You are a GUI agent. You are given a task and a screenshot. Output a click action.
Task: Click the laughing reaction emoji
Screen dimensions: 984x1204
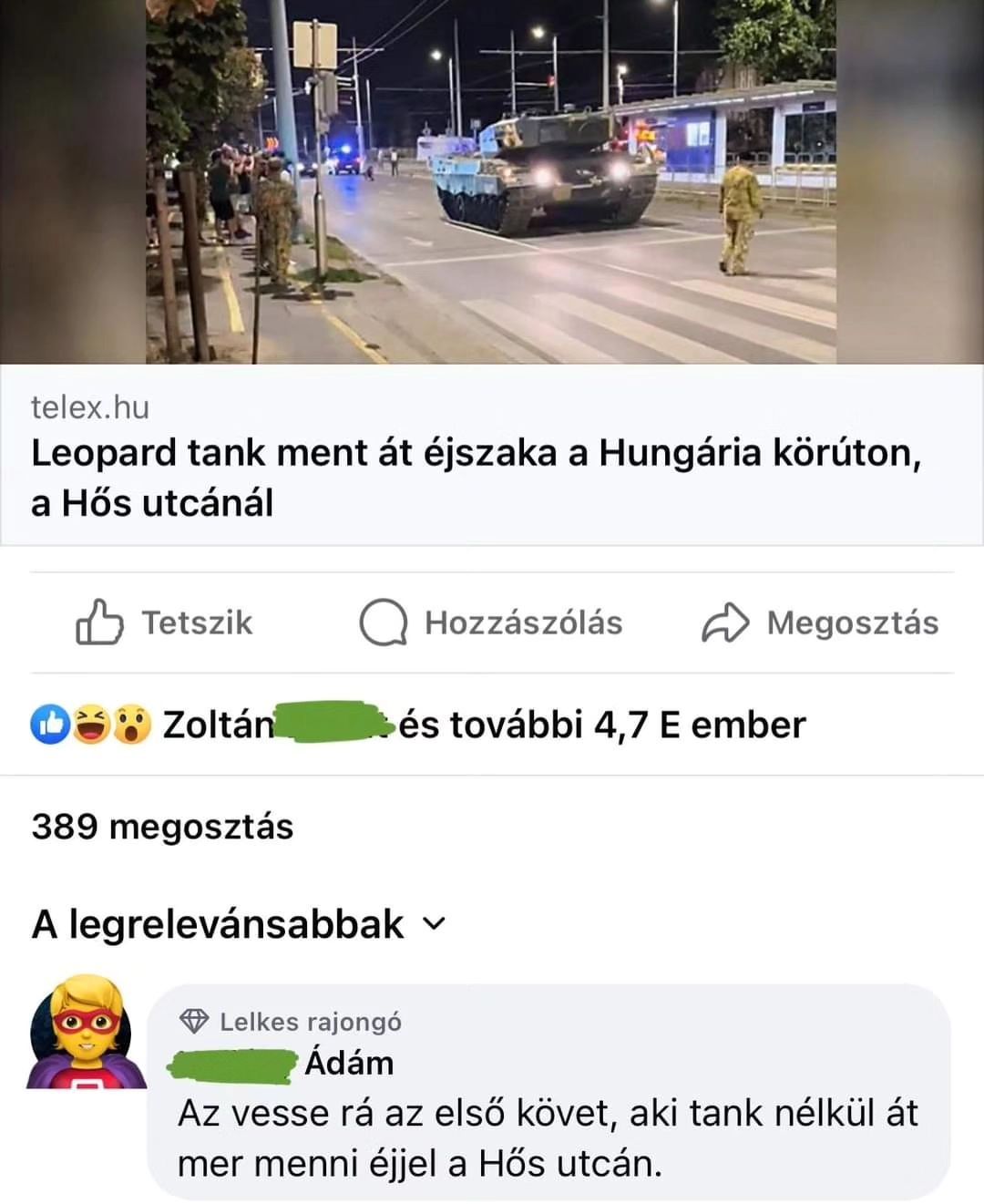click(x=91, y=725)
